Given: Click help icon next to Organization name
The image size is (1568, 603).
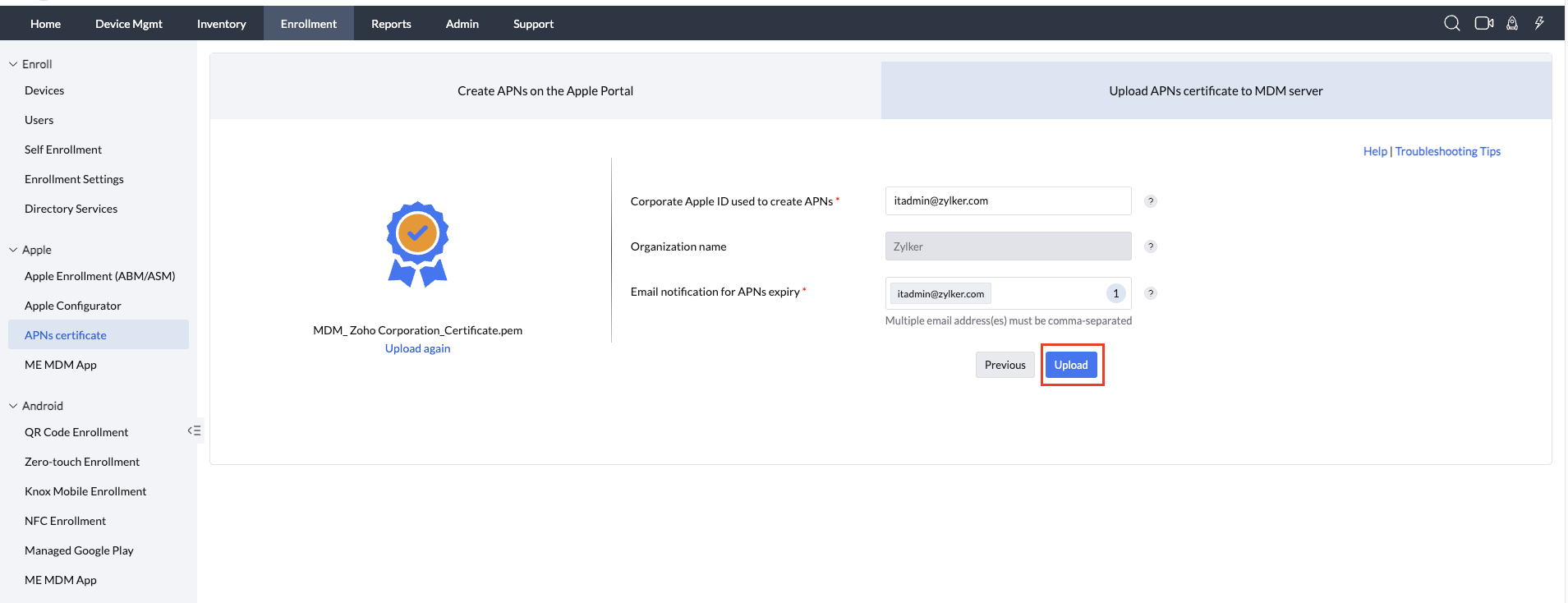Looking at the screenshot, I should [x=1151, y=246].
